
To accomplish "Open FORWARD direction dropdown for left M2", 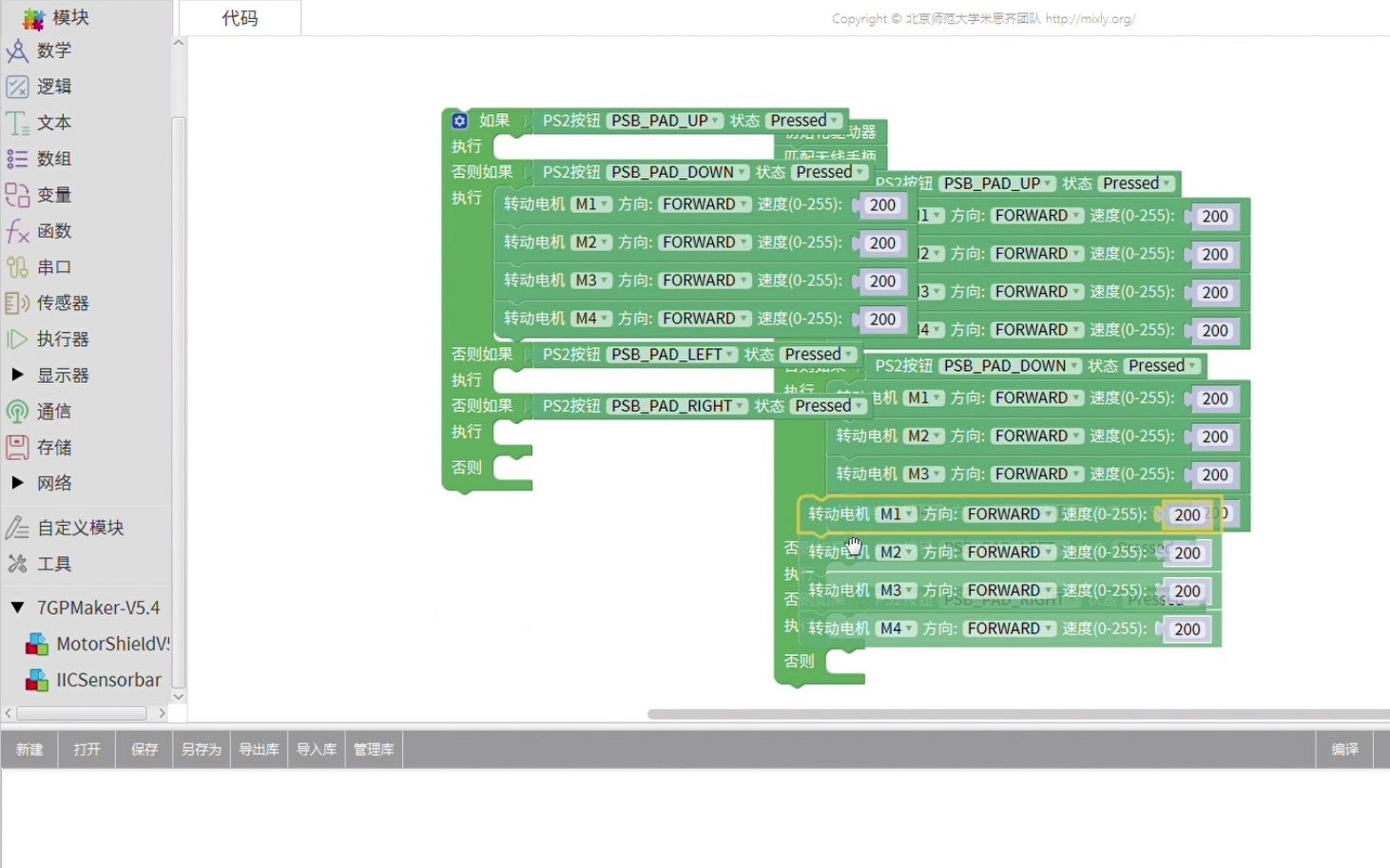I will point(704,242).
